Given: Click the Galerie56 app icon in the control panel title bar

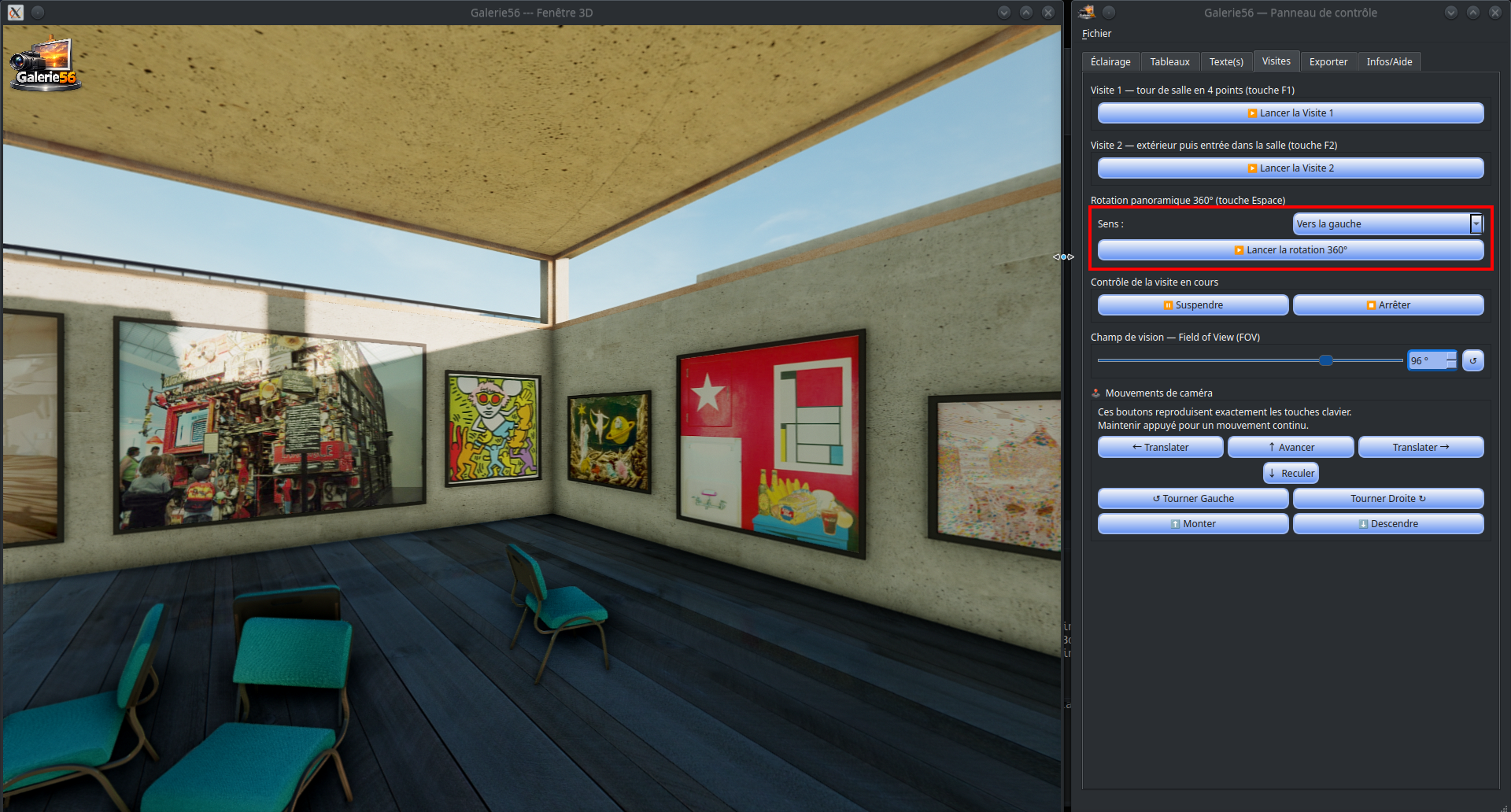Looking at the screenshot, I should (1087, 12).
